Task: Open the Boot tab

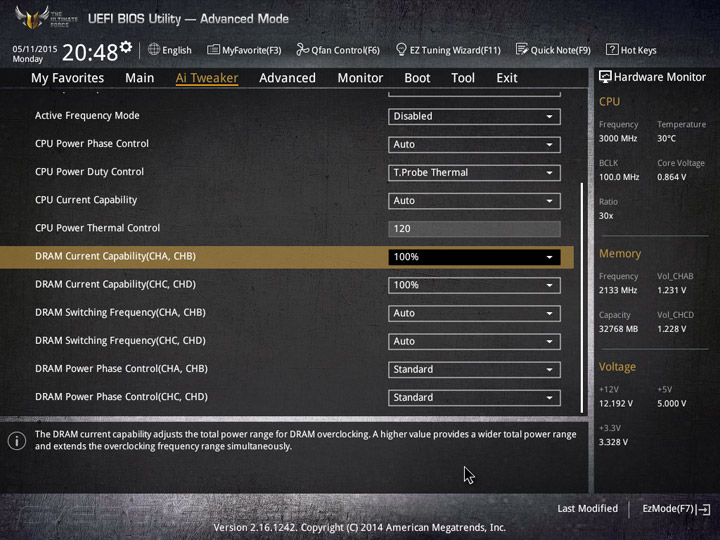Action: point(417,78)
